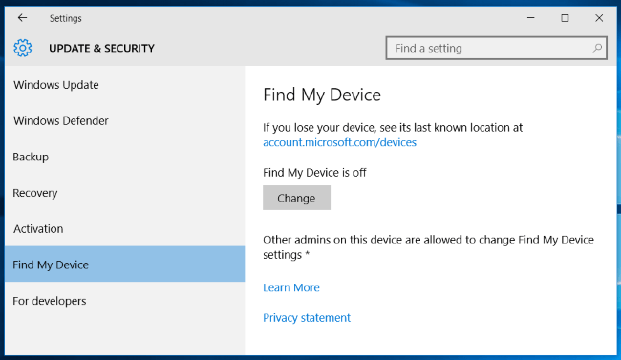Click the Change button

(x=297, y=198)
